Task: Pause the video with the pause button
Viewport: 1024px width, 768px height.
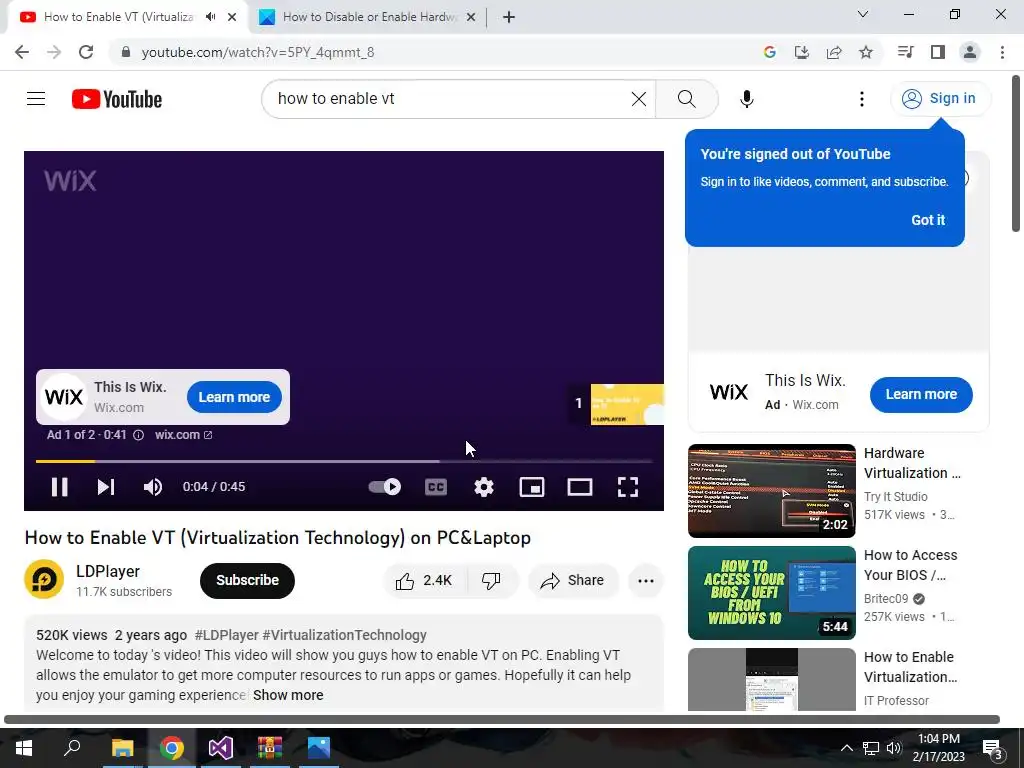Action: coord(59,487)
